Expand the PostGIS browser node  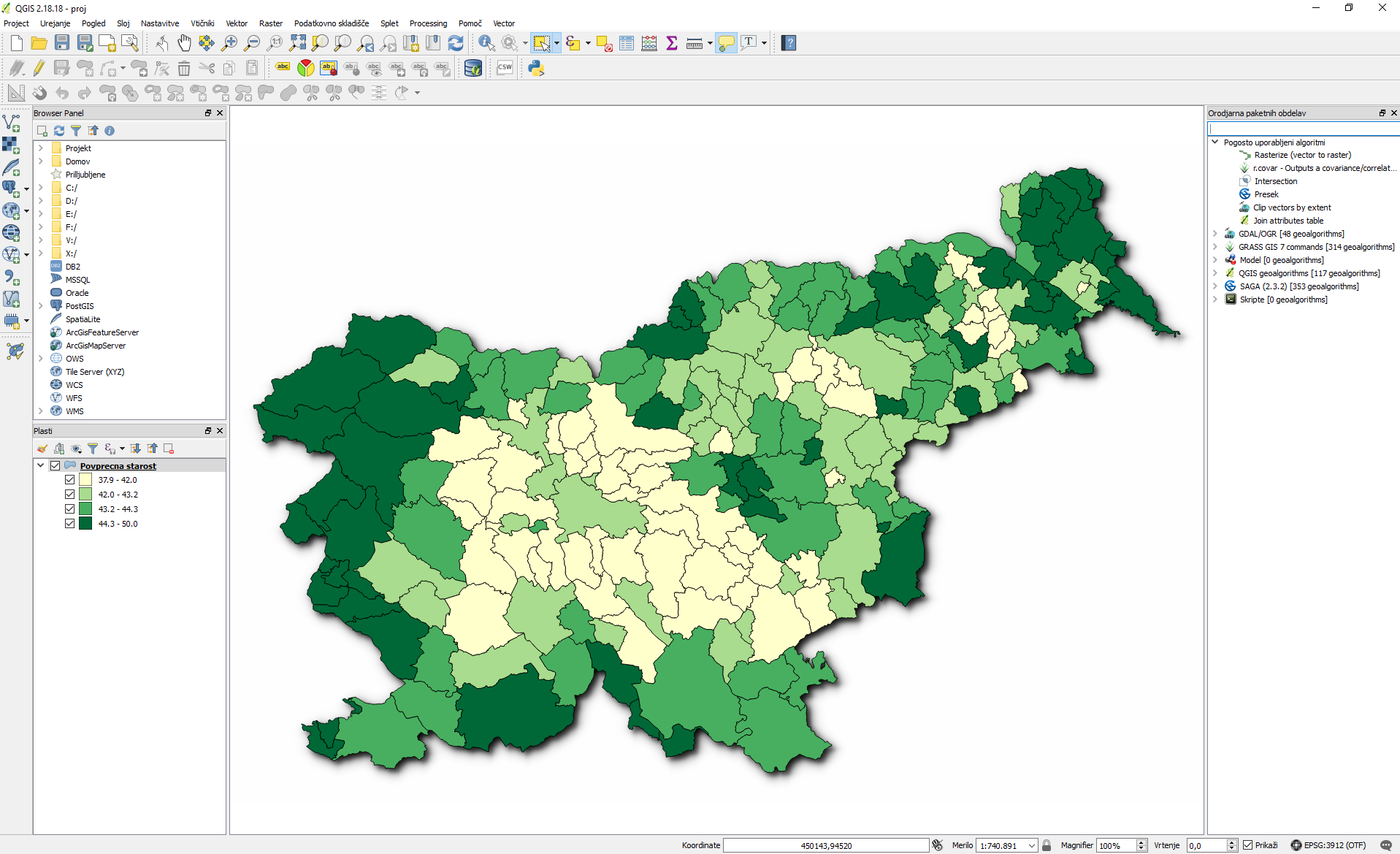[x=41, y=306]
